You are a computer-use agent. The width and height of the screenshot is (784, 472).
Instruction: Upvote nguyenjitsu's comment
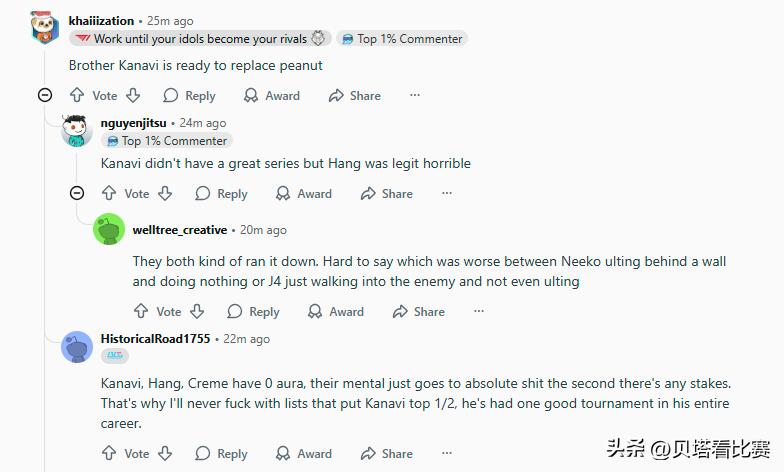(109, 194)
